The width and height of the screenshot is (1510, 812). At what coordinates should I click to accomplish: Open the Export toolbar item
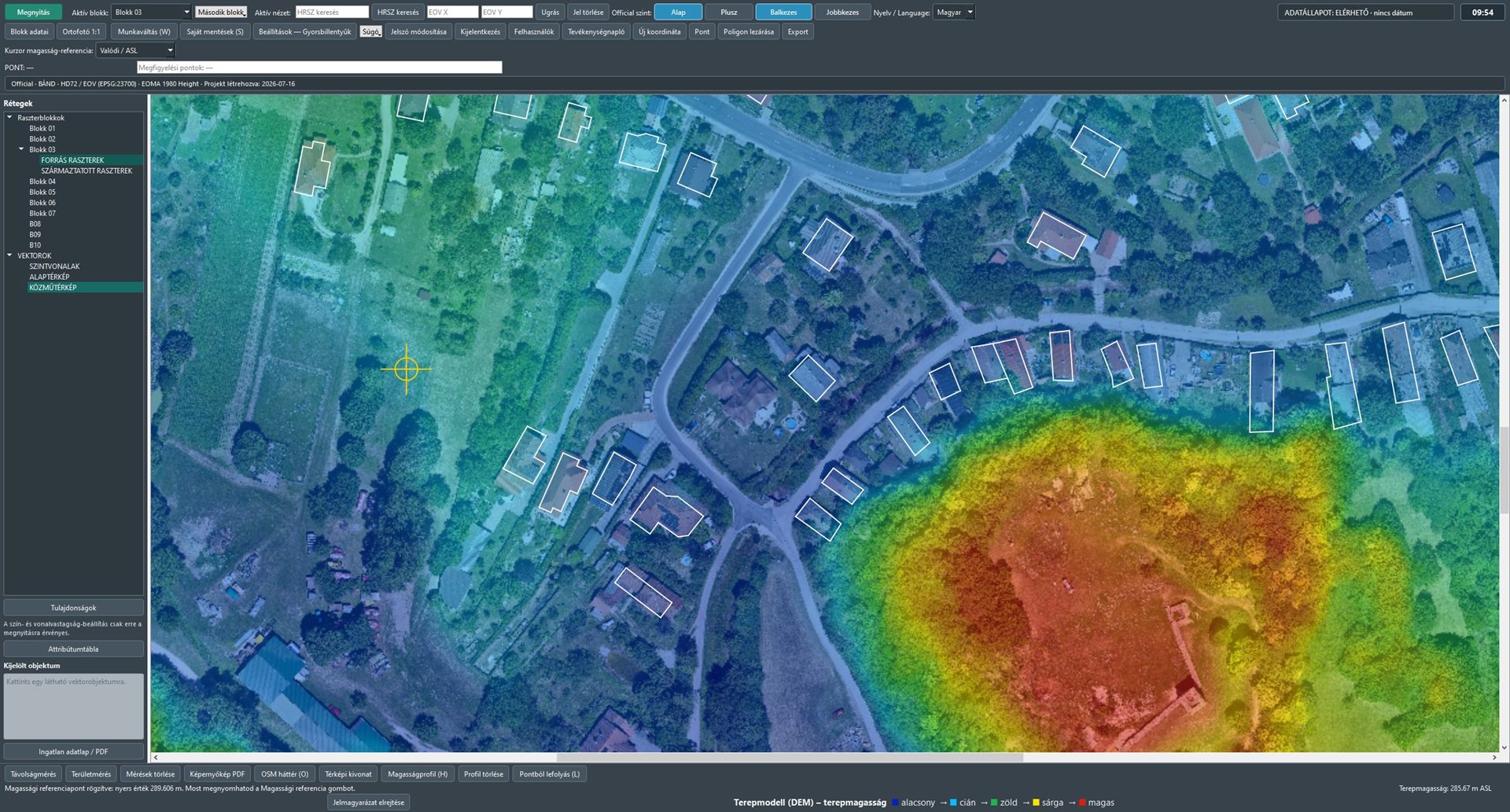797,31
